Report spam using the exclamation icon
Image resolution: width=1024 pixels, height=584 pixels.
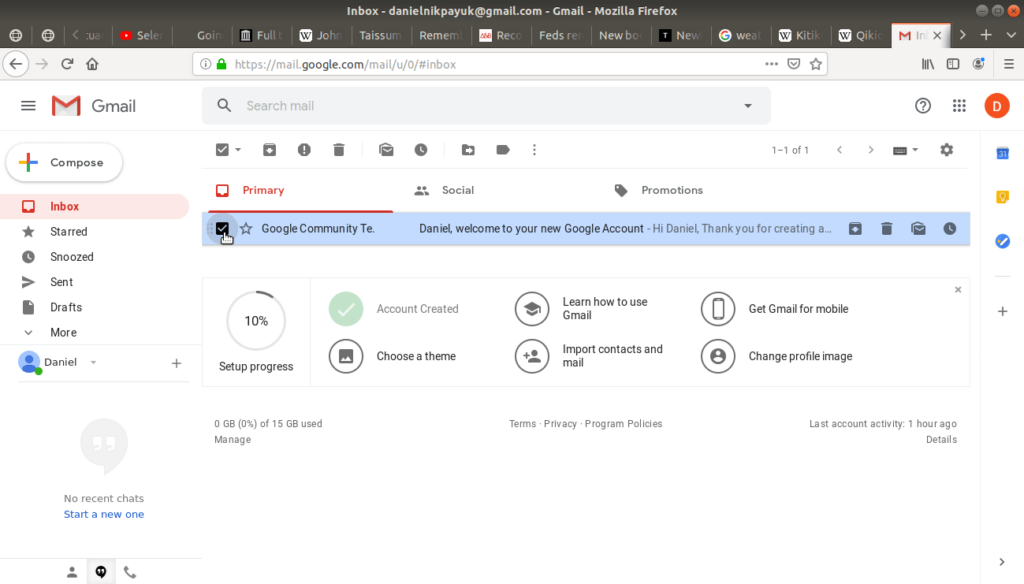(x=304, y=150)
